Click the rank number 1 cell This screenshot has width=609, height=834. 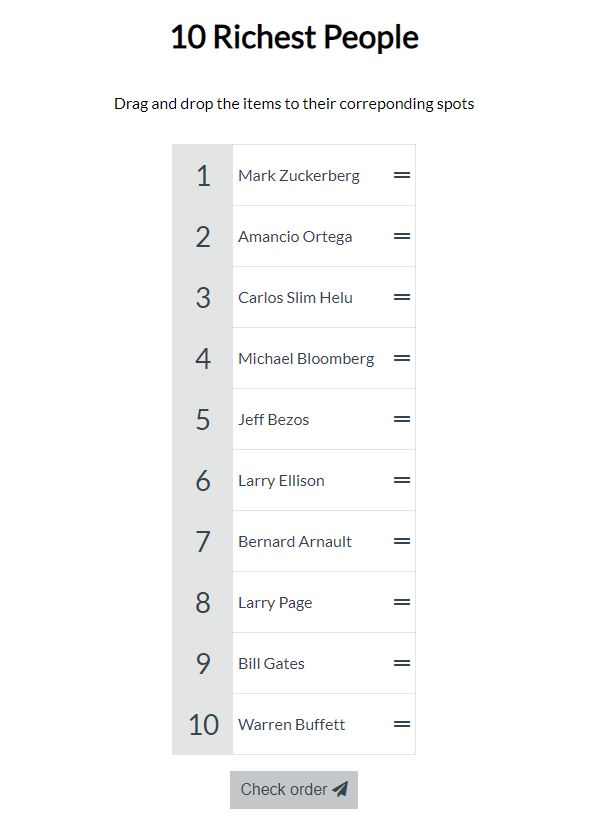click(x=203, y=175)
